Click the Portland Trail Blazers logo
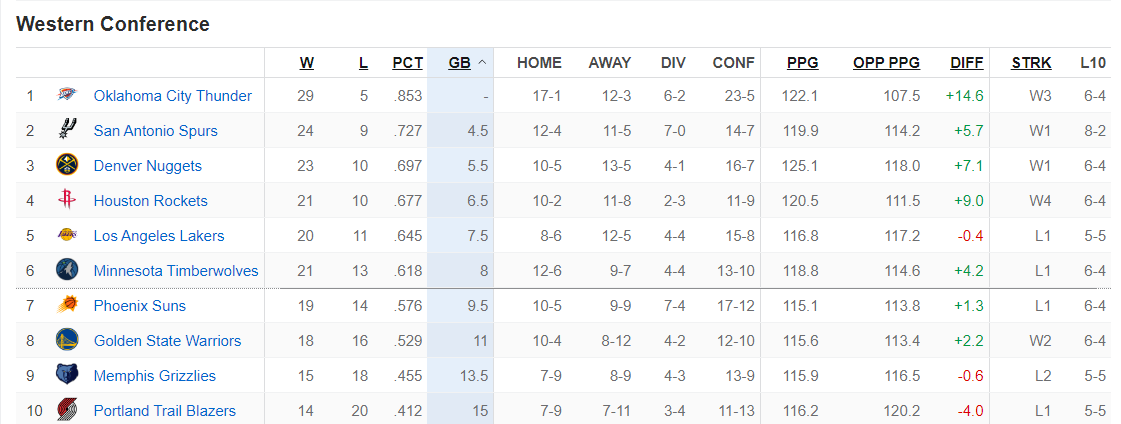This screenshot has height=424, width=1121. 67,411
